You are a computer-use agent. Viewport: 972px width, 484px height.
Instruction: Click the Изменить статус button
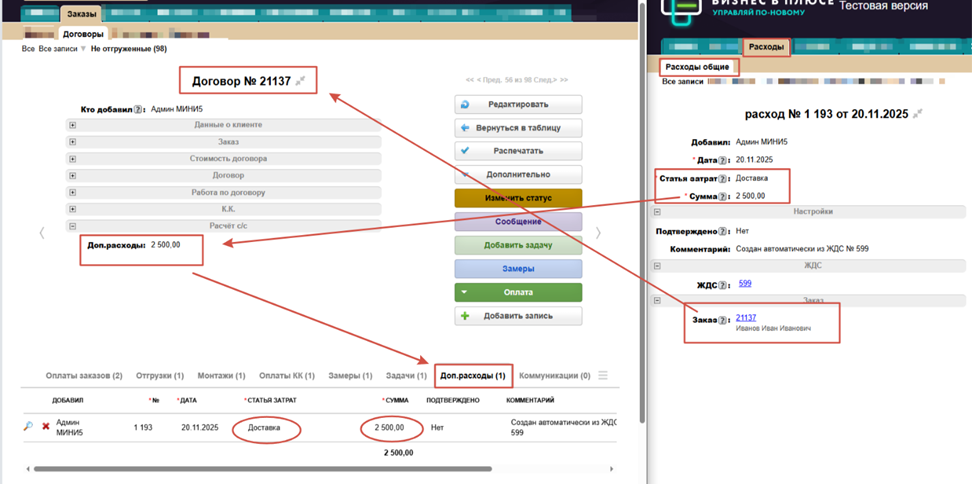(x=518, y=198)
